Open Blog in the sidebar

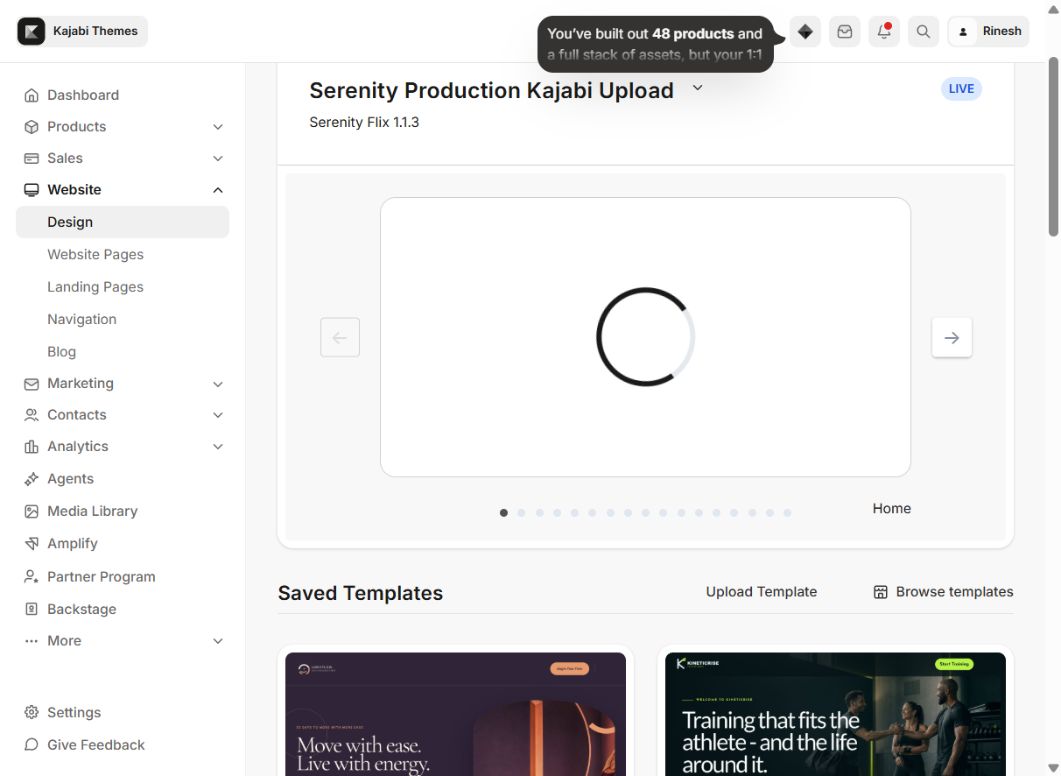(x=62, y=352)
